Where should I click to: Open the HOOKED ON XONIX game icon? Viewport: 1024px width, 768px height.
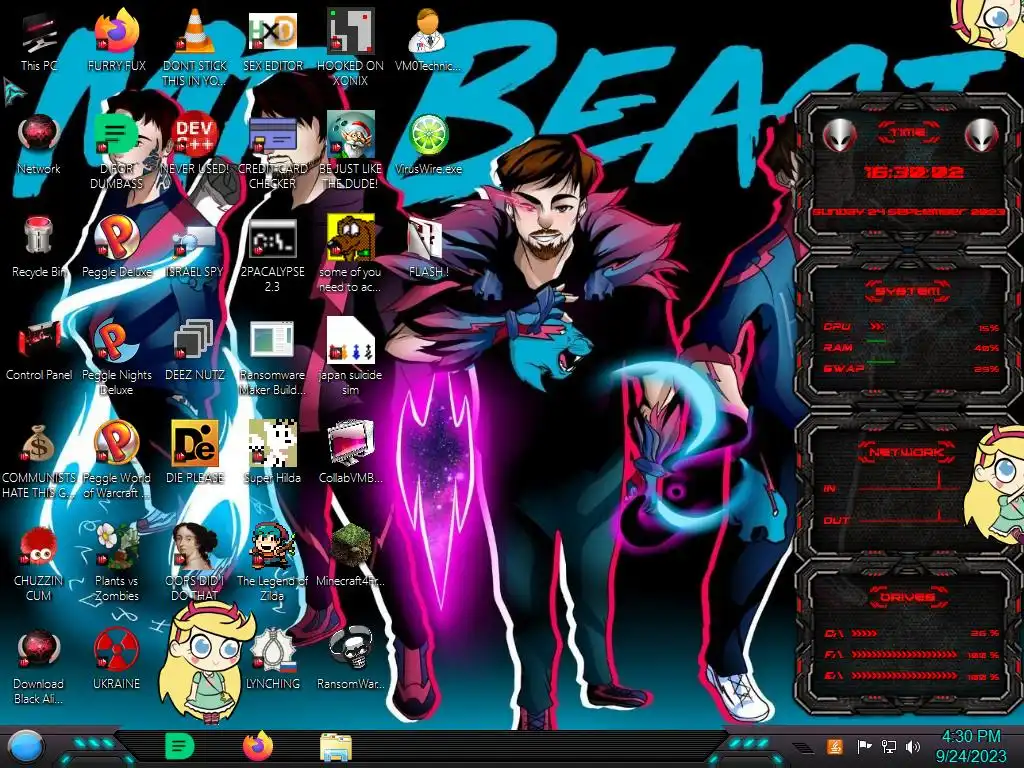[x=350, y=47]
